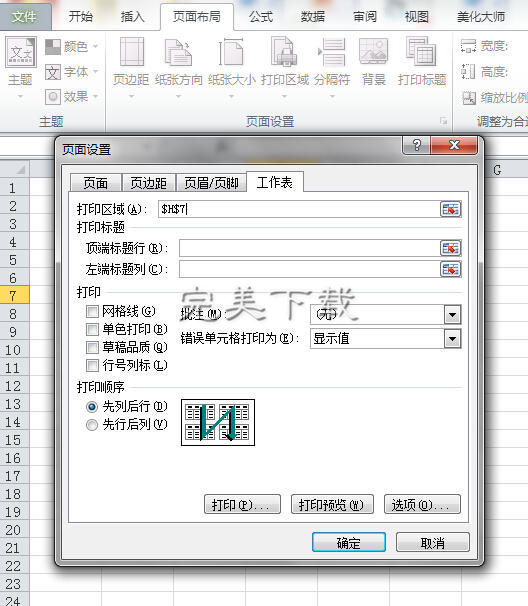Click the 背景 background icon
Viewport: 528px width, 606px height.
373,51
